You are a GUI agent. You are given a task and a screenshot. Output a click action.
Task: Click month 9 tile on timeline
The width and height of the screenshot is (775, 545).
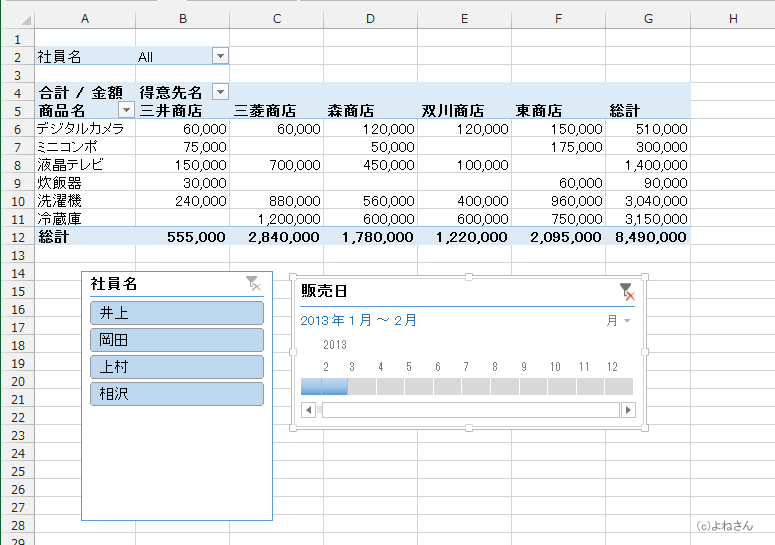click(x=533, y=386)
